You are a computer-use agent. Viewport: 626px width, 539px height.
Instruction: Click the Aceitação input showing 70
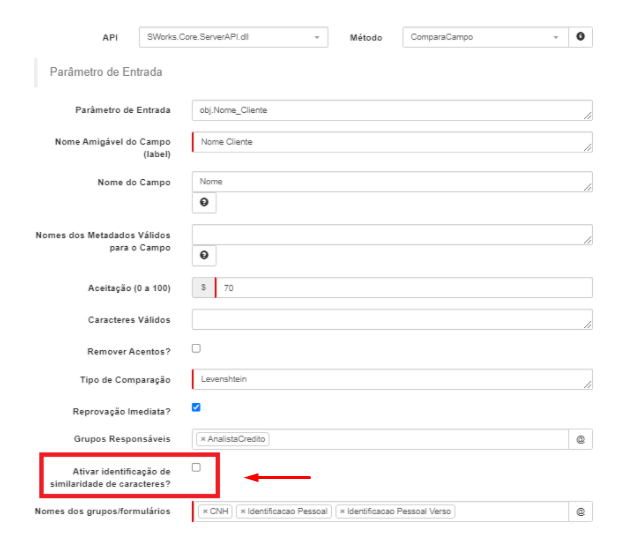tap(404, 288)
